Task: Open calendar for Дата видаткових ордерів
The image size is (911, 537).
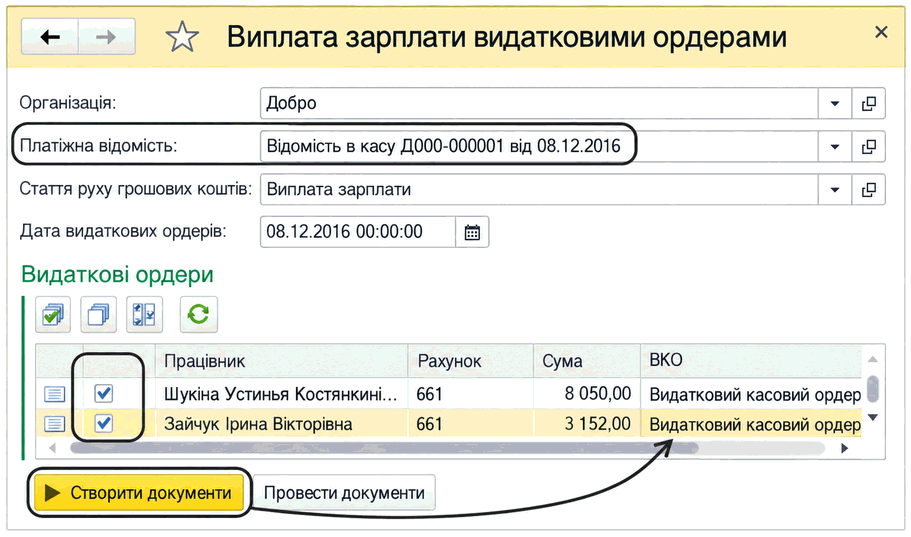Action: point(472,232)
